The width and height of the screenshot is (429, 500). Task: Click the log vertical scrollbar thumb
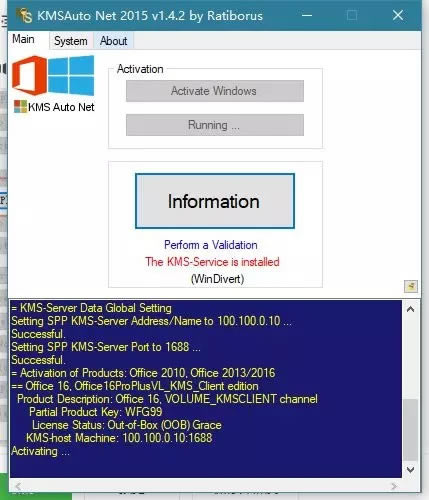click(411, 430)
